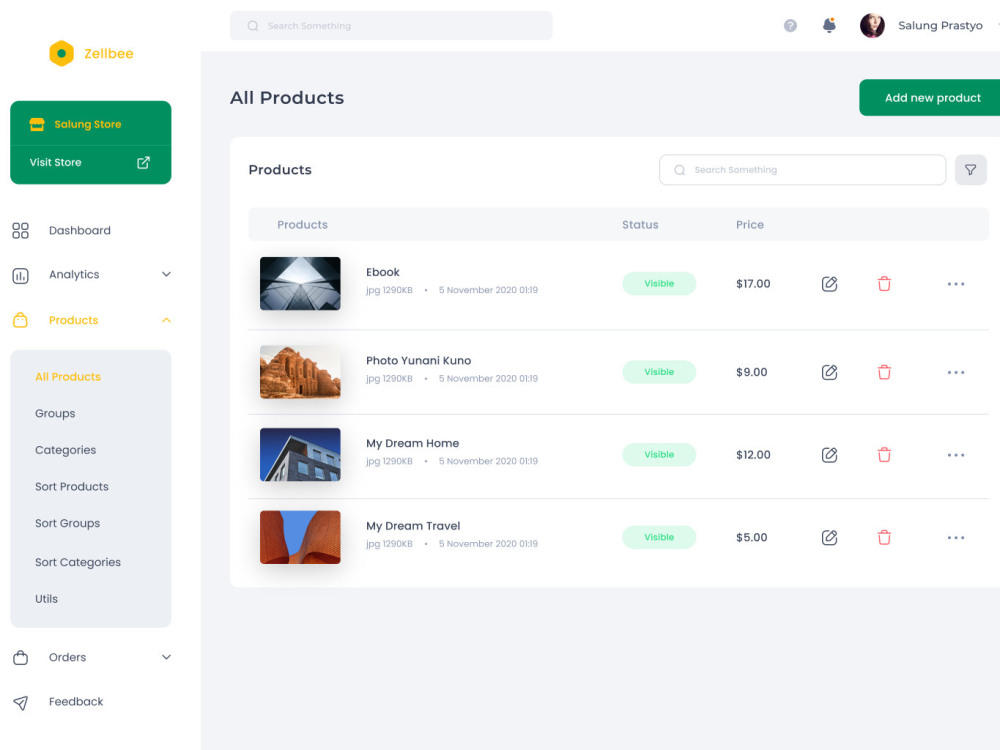Click the Feedback paper plane icon
Viewport: 1000px width, 750px height.
tap(20, 702)
